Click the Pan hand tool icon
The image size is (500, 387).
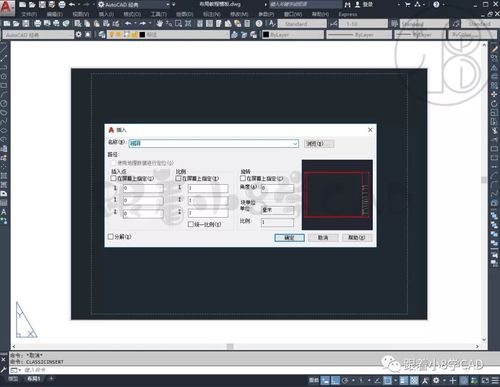coord(160,24)
